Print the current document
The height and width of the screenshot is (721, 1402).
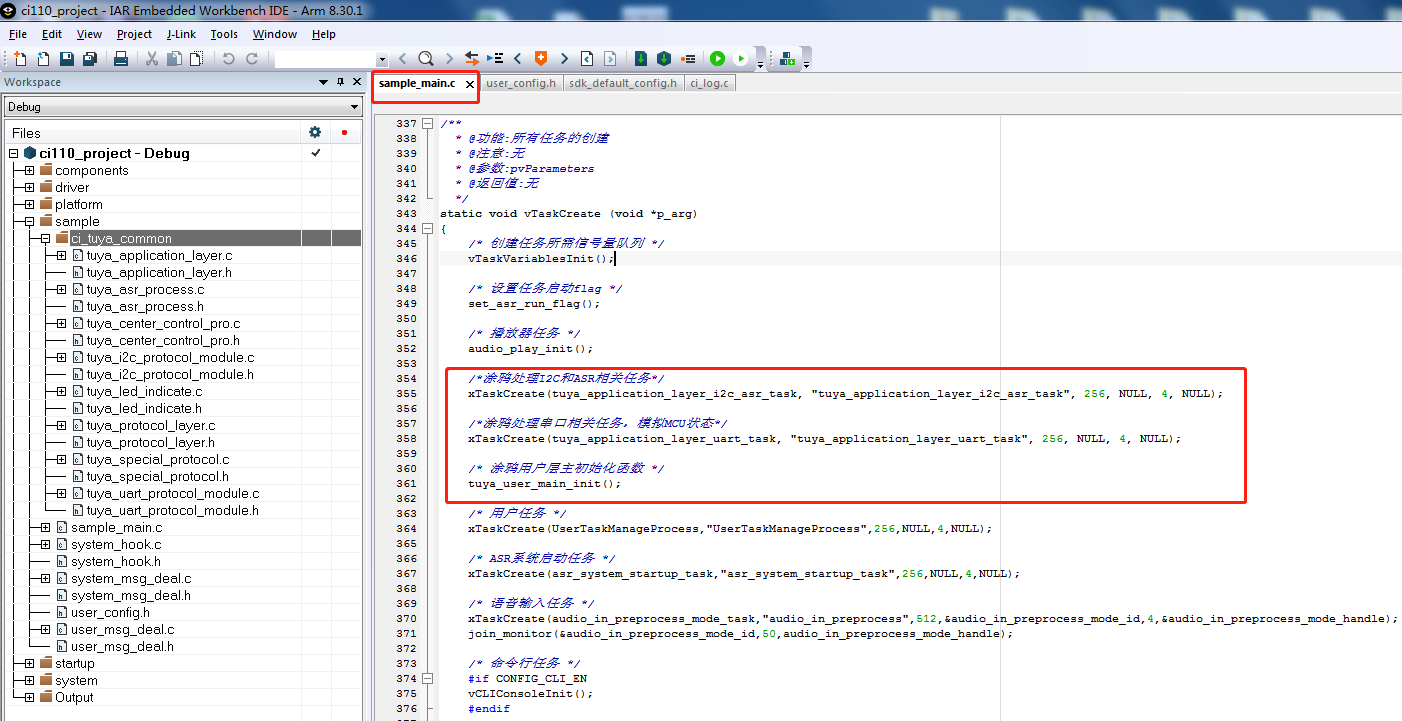(x=121, y=59)
